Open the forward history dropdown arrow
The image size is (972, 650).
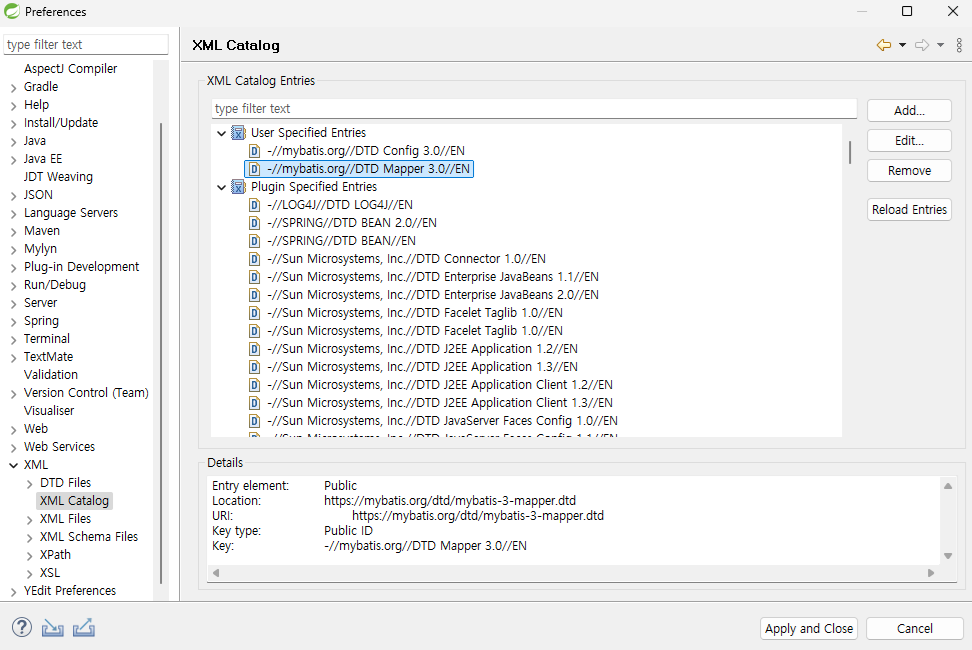coord(940,45)
